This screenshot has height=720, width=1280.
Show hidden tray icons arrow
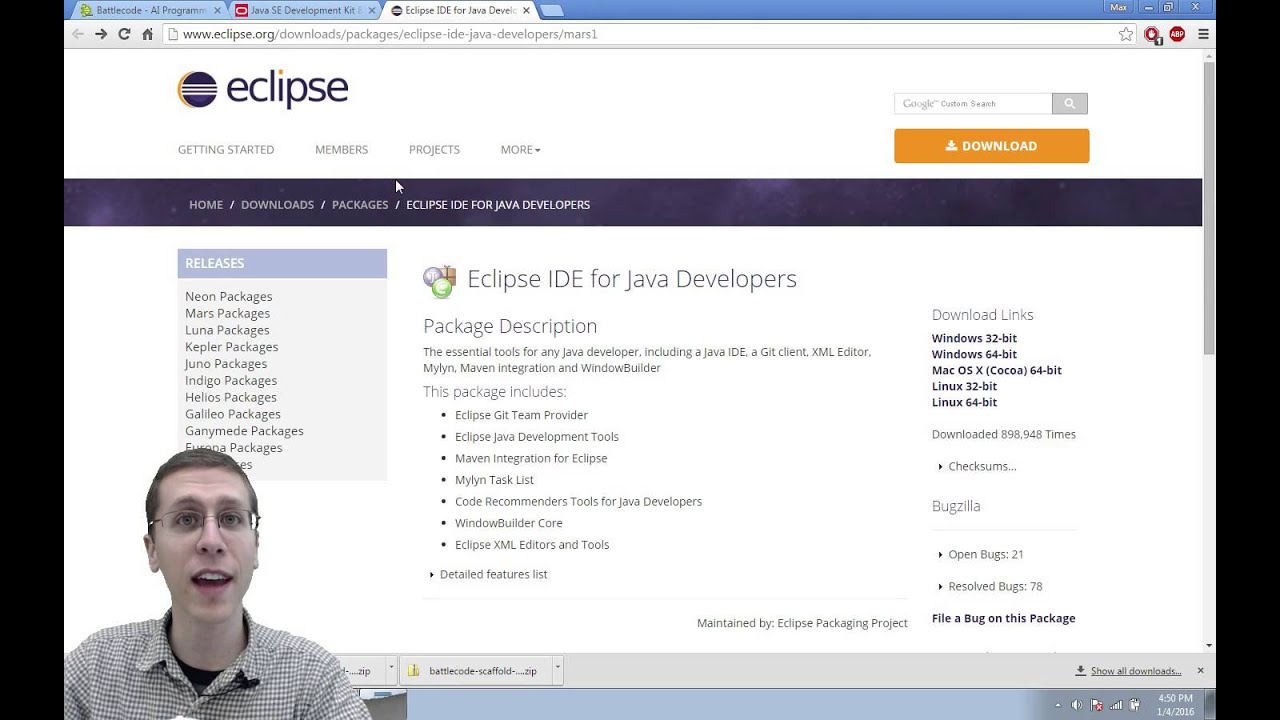(x=1058, y=705)
